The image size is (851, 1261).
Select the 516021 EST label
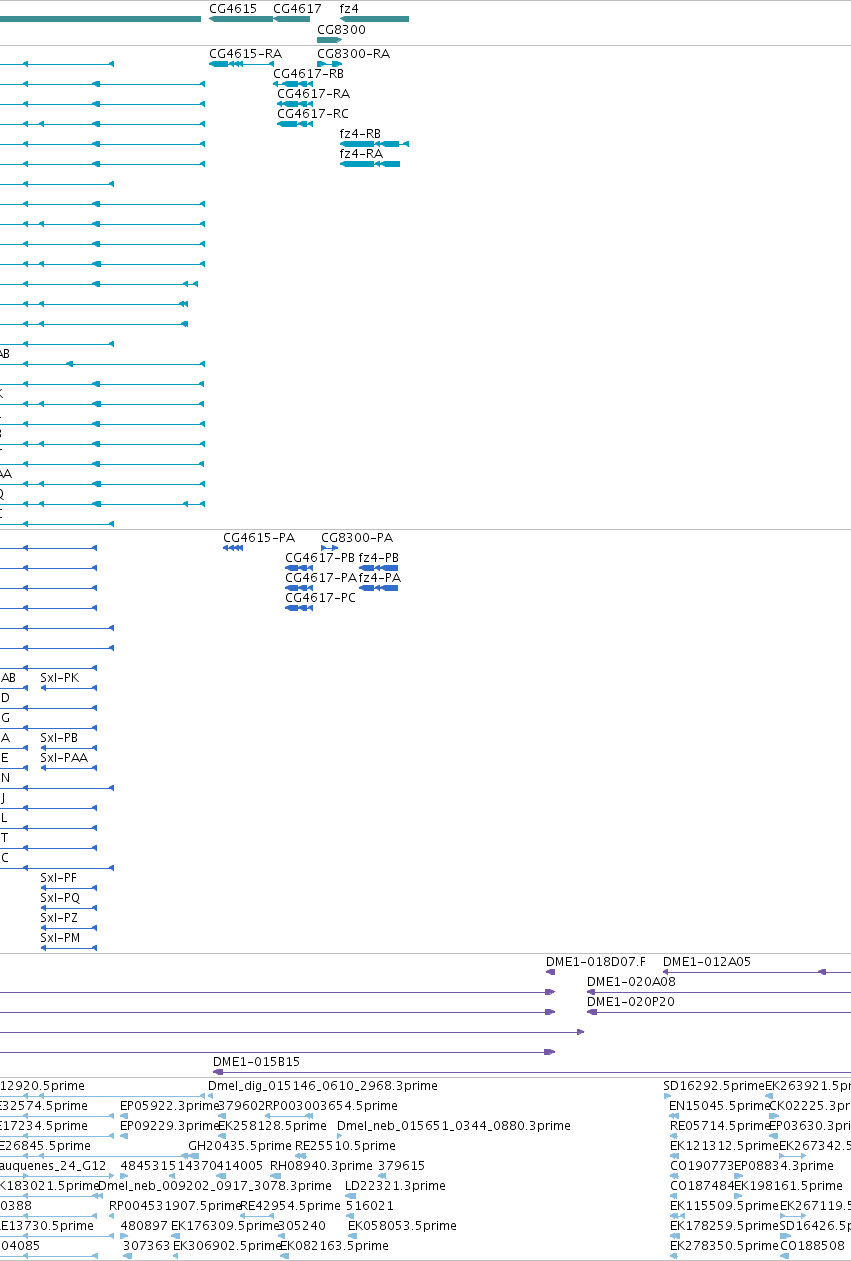coord(370,1206)
